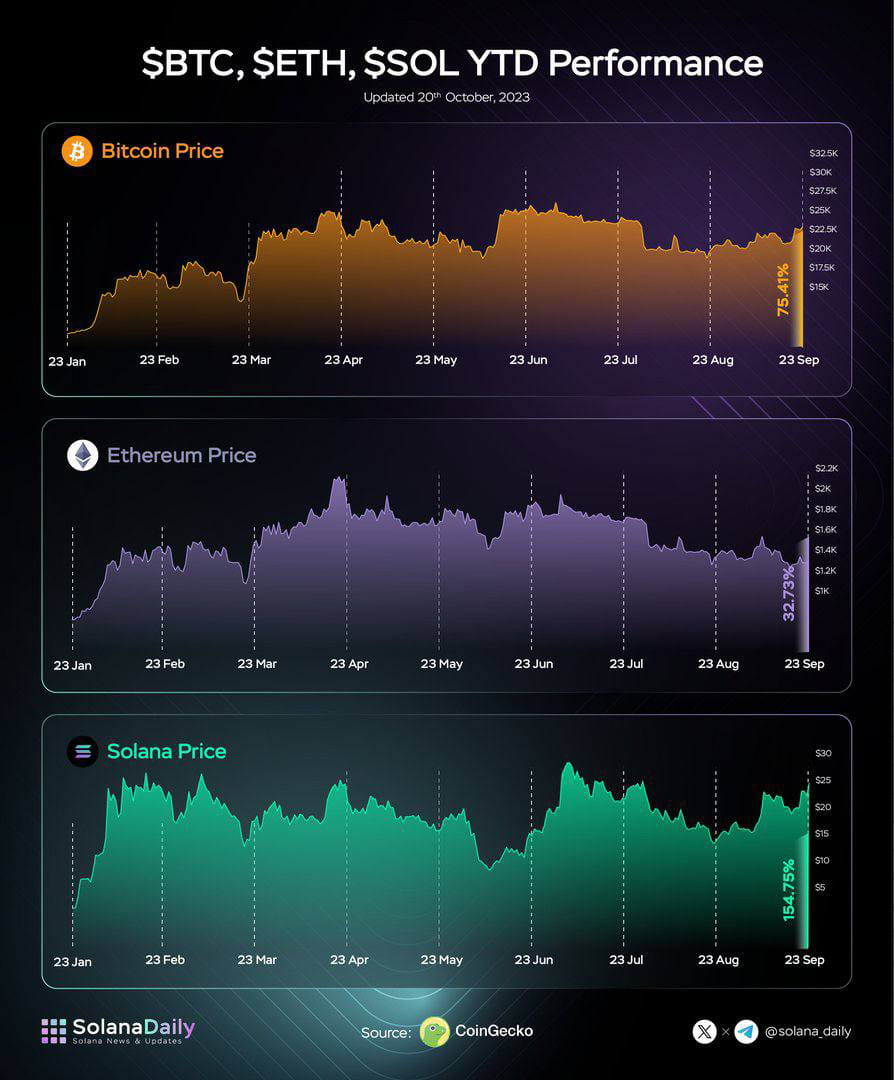Image resolution: width=894 pixels, height=1080 pixels.
Task: Click the 'SolanaDaily' brand name
Action: click(x=134, y=1027)
